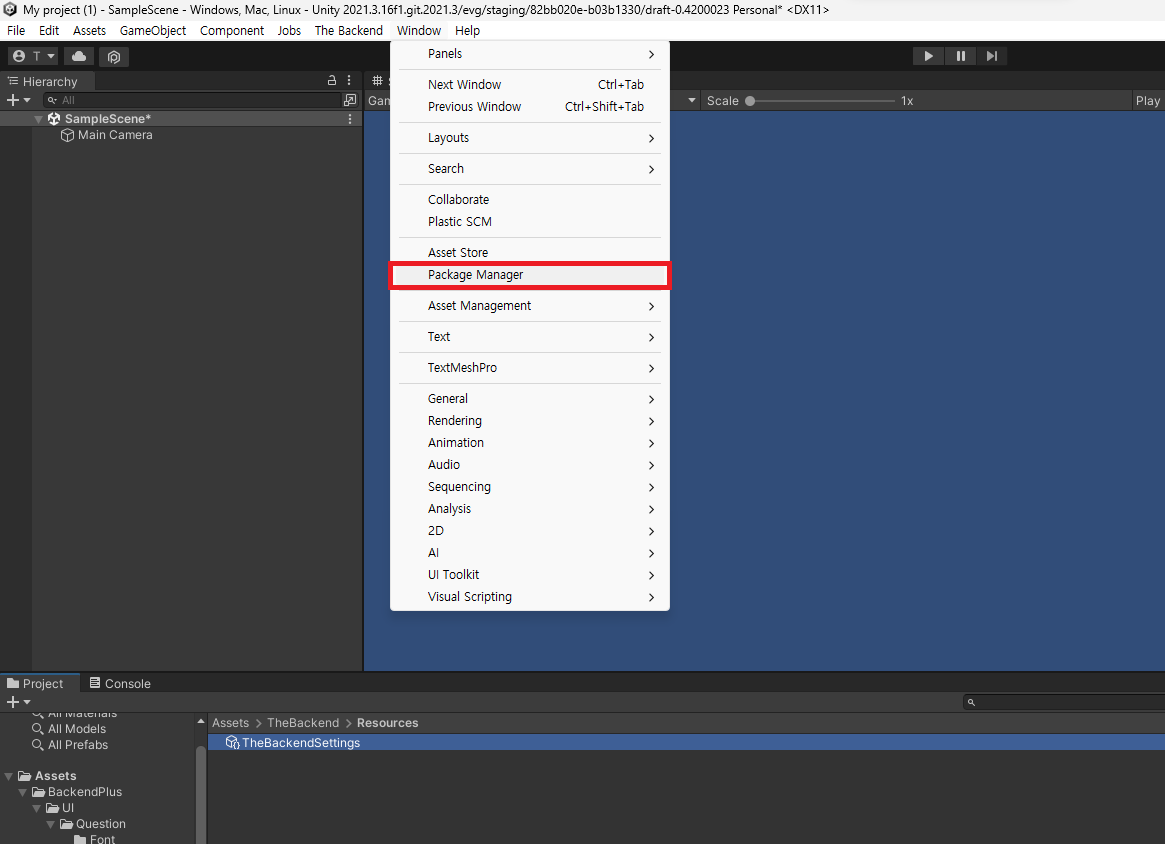Screen dimensions: 1165x844
Task: Expand the Animation submenu
Action: point(530,443)
